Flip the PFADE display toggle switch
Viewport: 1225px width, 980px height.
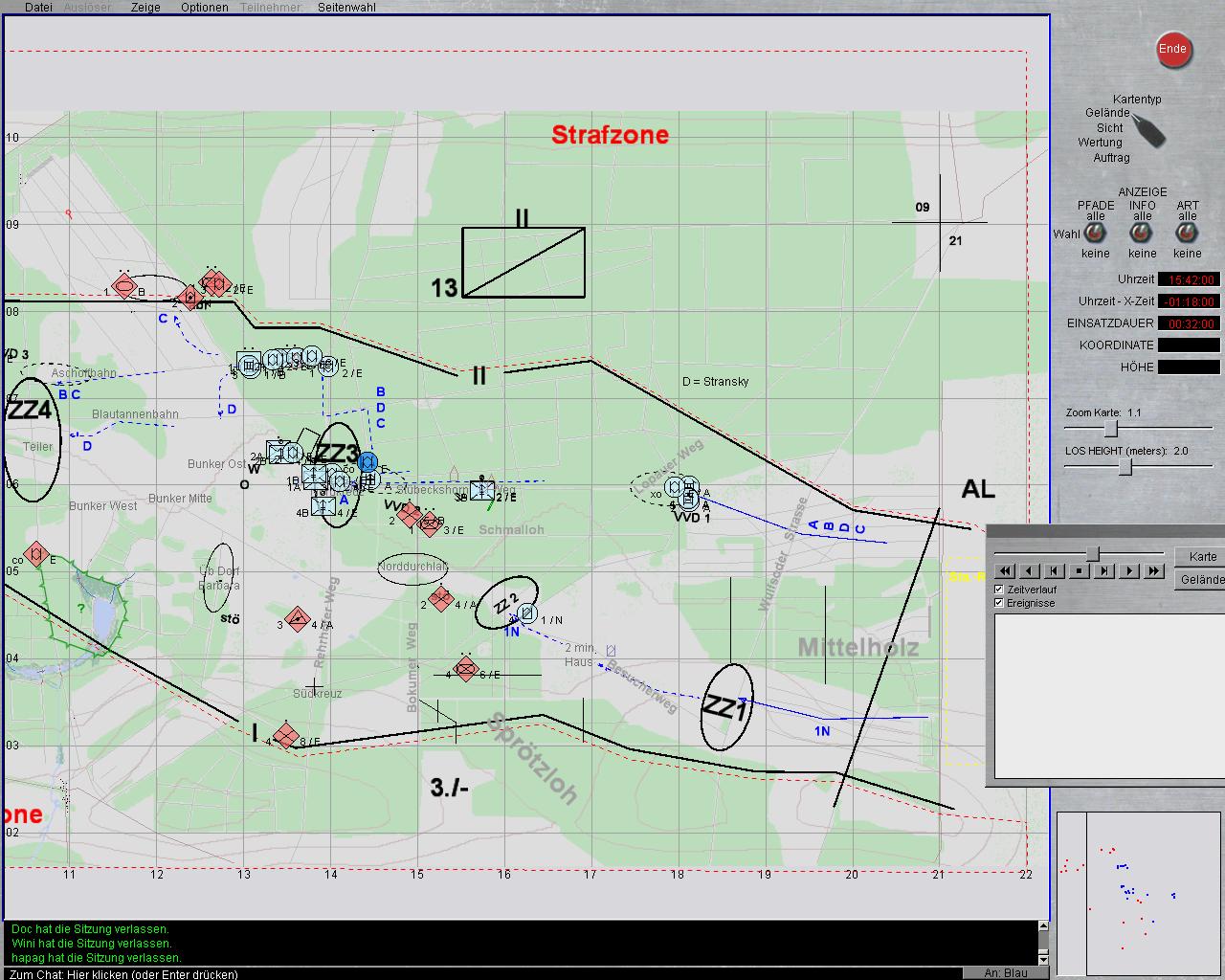(1095, 234)
